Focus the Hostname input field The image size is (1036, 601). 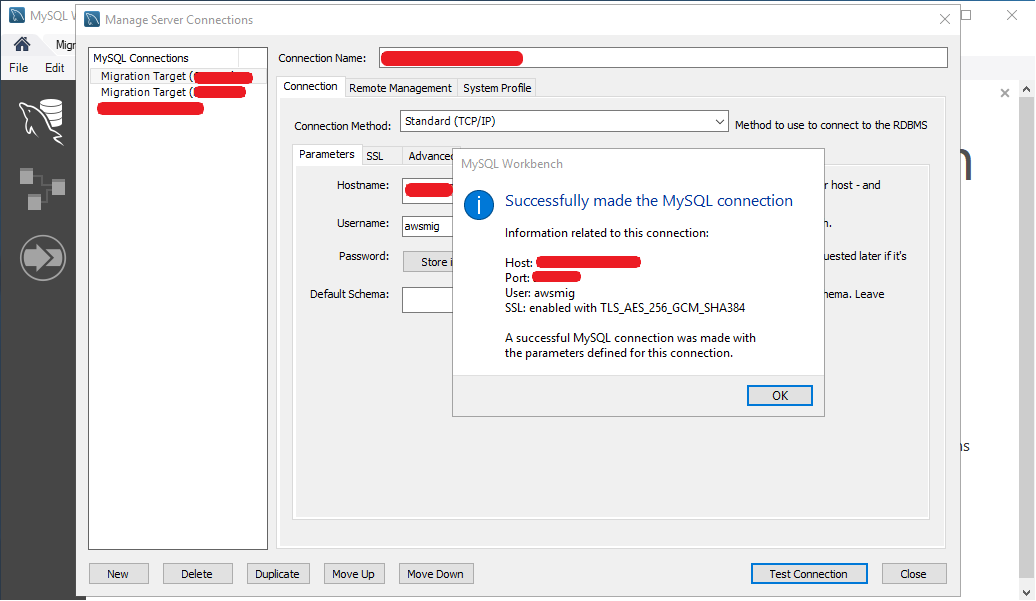(x=427, y=191)
